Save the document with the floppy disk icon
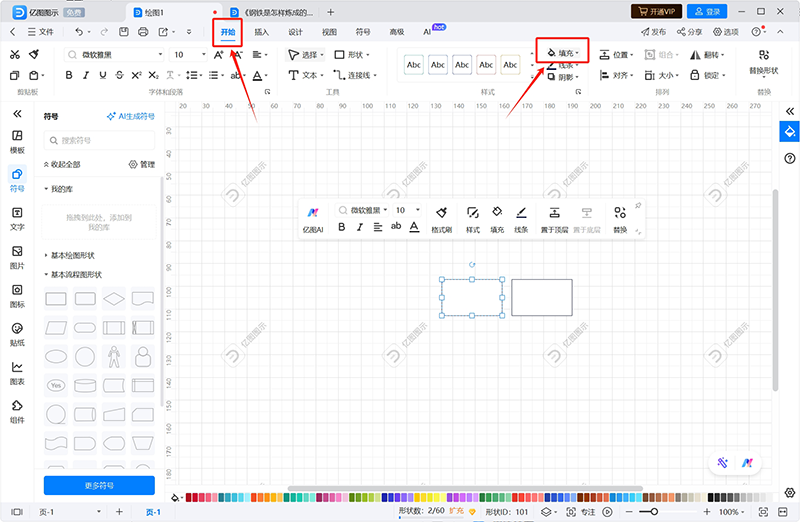This screenshot has height=522, width=800. coord(123,32)
